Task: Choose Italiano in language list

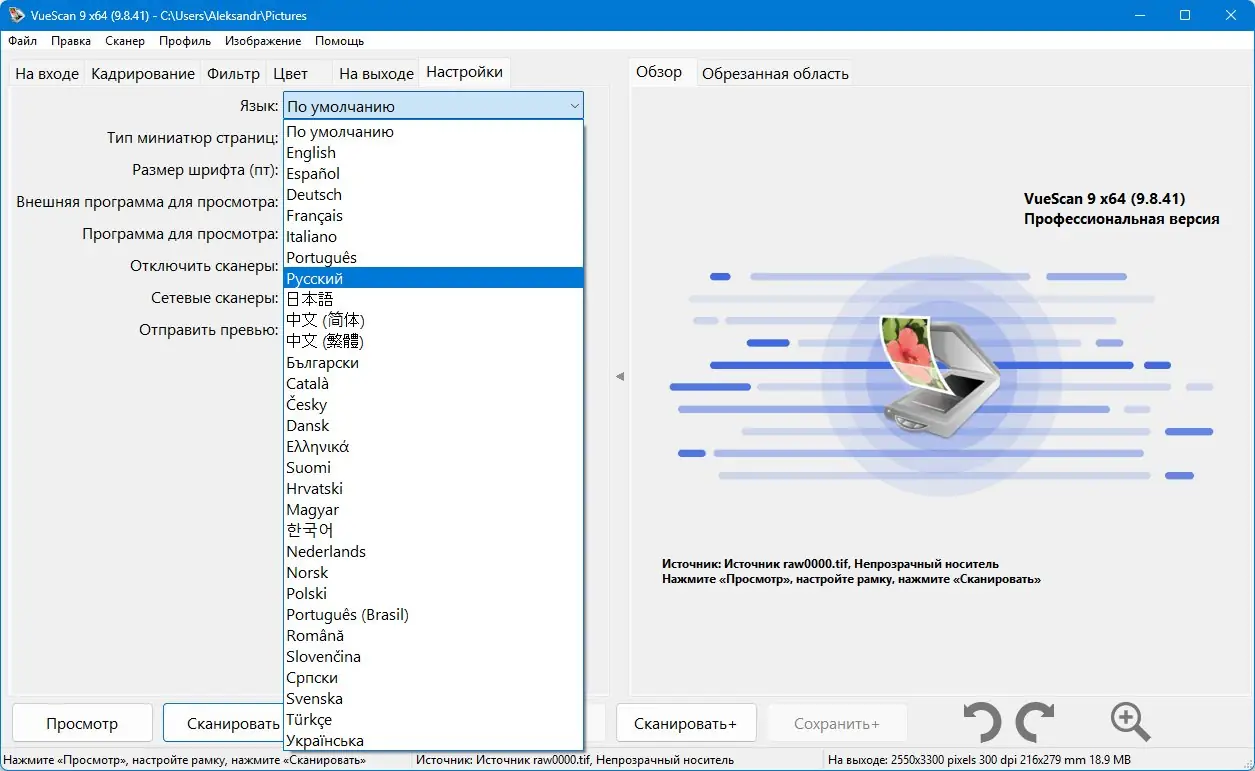Action: pos(433,236)
